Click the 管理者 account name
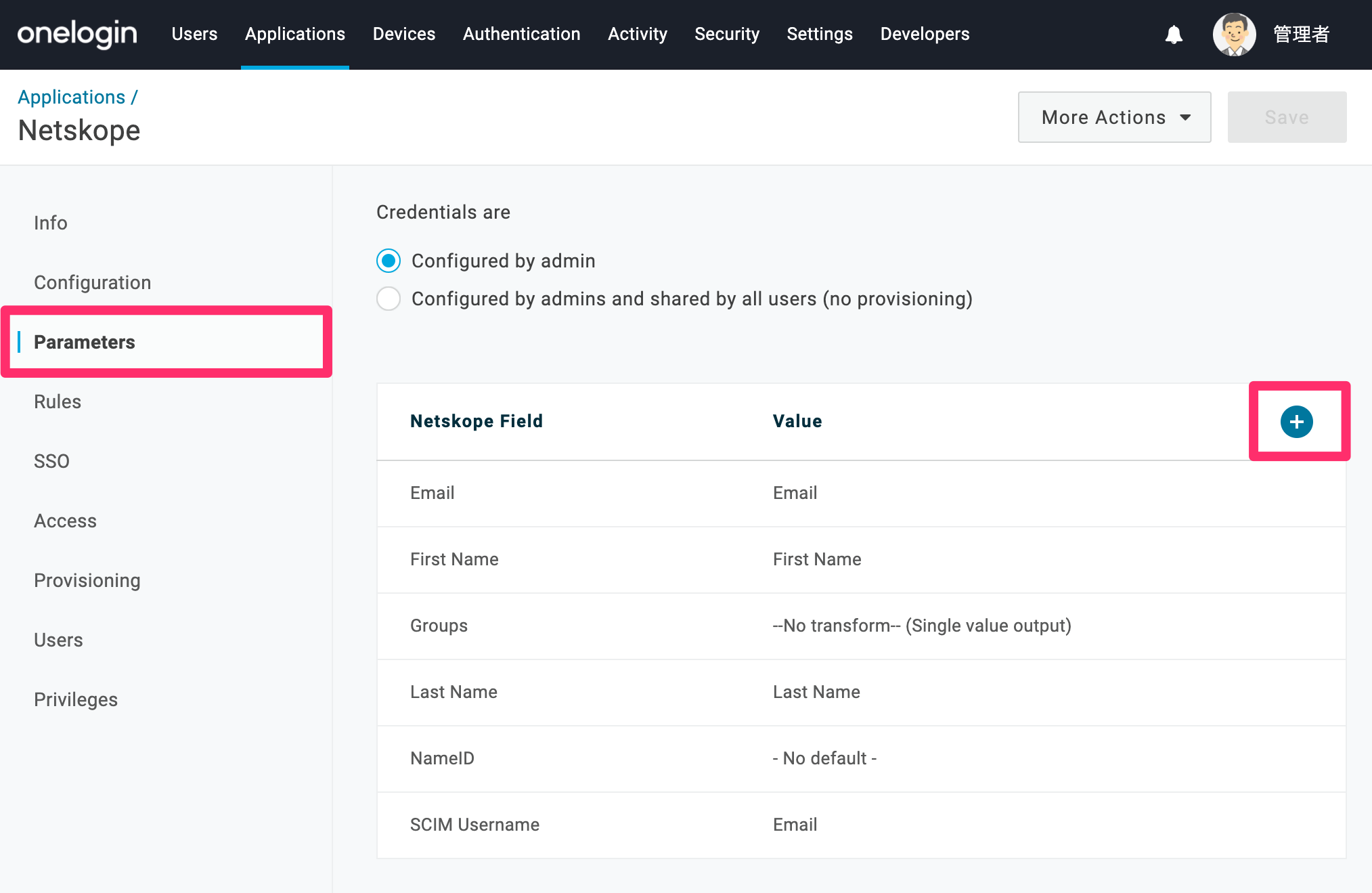Screen dimensions: 1372x893 [x=1301, y=35]
